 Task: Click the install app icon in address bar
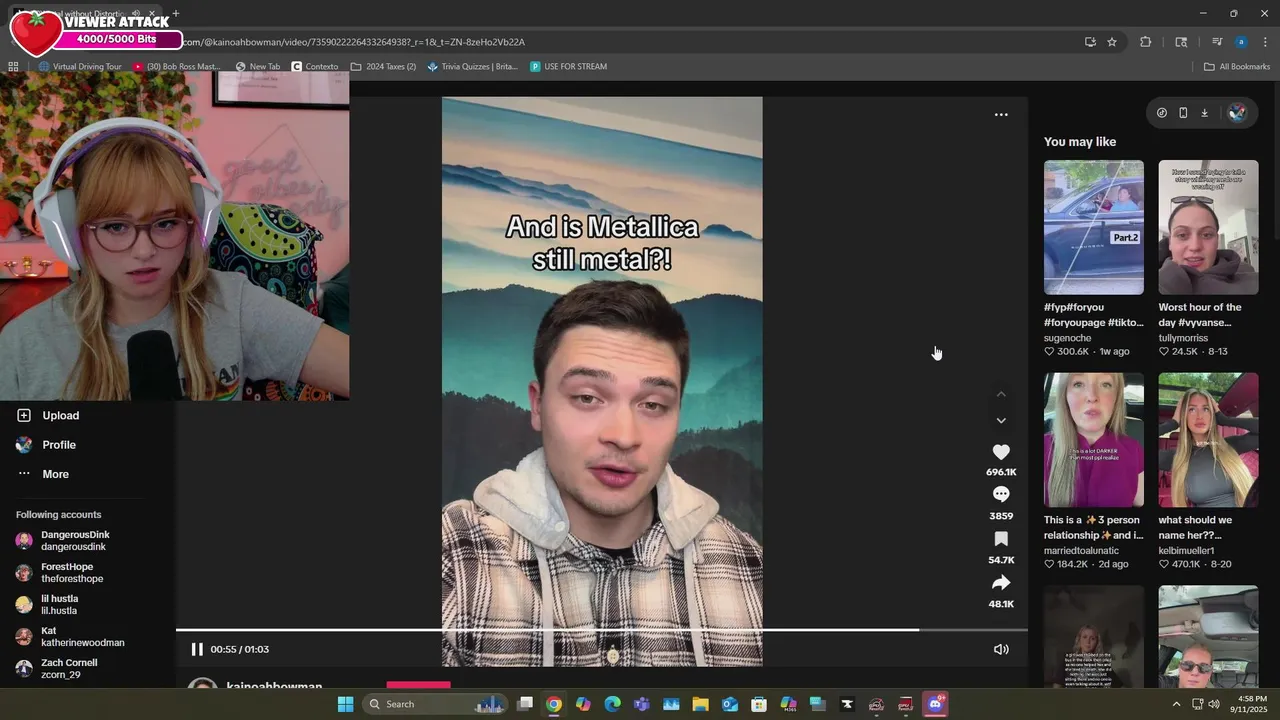point(1090,42)
